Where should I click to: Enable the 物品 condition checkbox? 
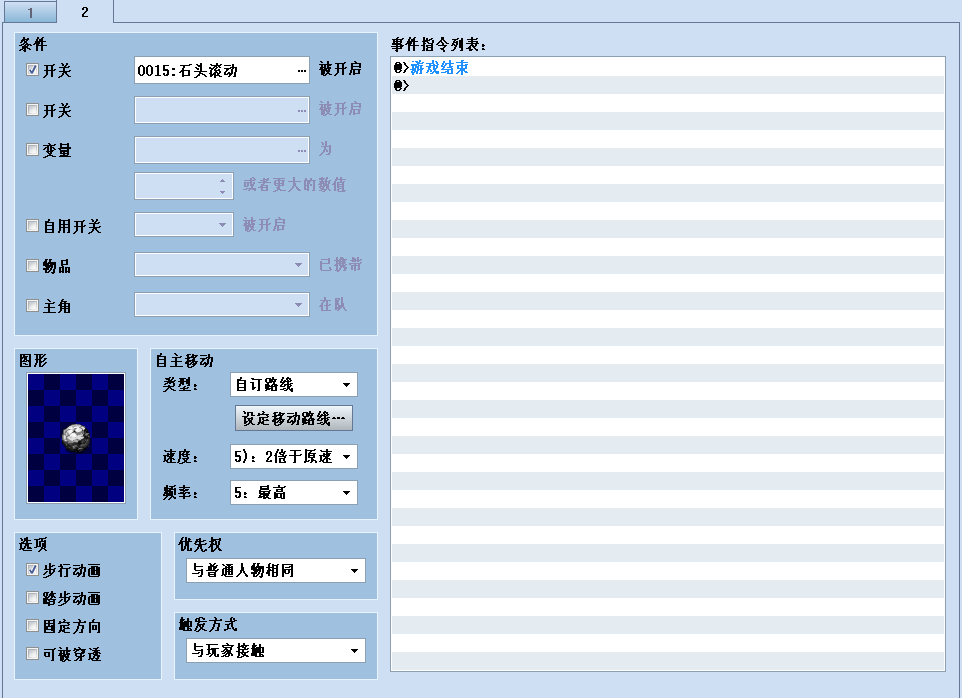tap(33, 266)
